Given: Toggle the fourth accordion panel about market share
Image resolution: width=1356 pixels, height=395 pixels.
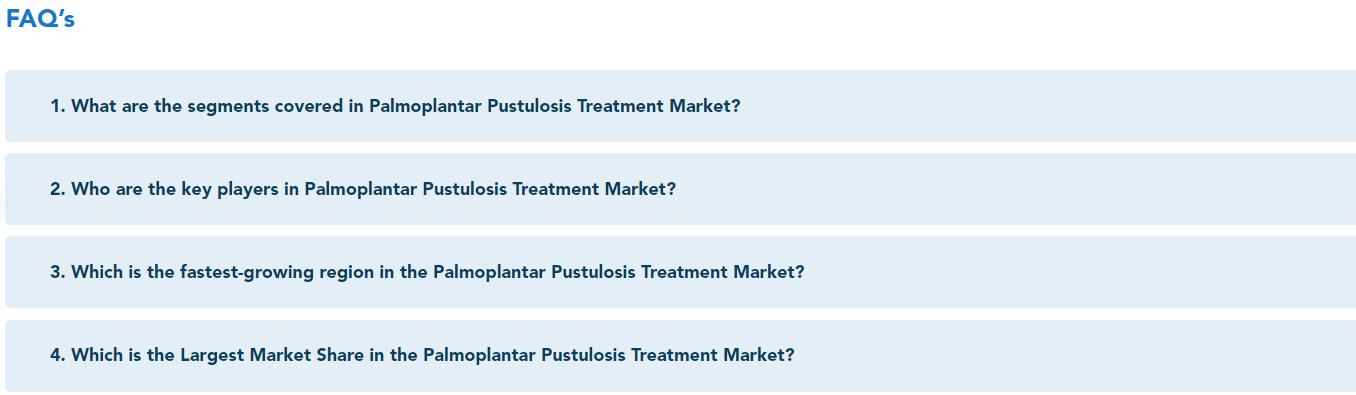Looking at the screenshot, I should point(680,355).
